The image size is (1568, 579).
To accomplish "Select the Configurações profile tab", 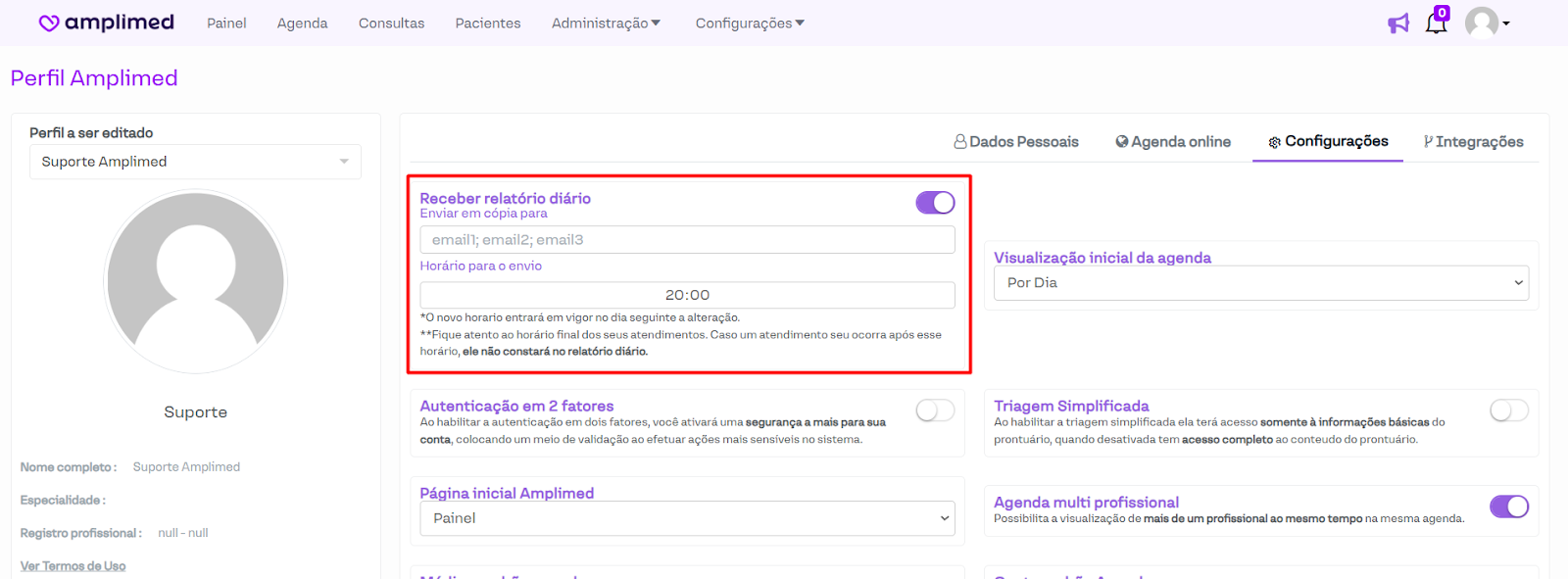I will (1328, 141).
